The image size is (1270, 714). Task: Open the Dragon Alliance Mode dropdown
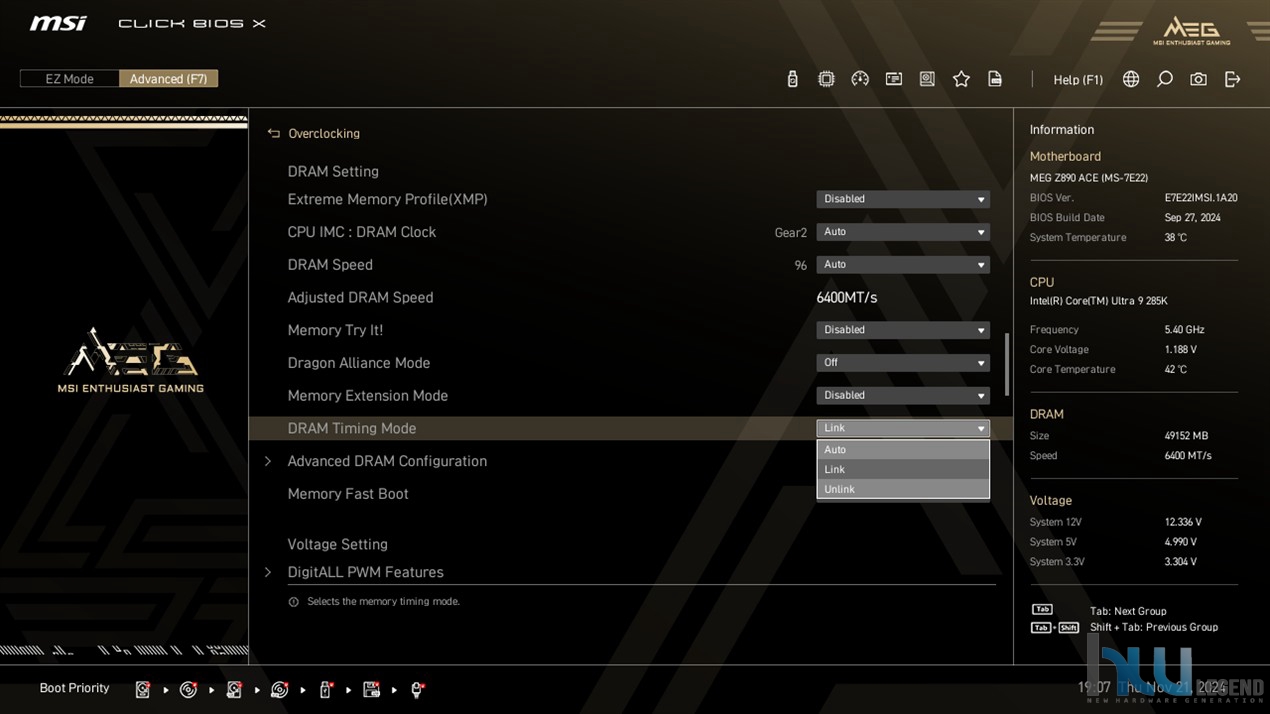pyautogui.click(x=903, y=363)
